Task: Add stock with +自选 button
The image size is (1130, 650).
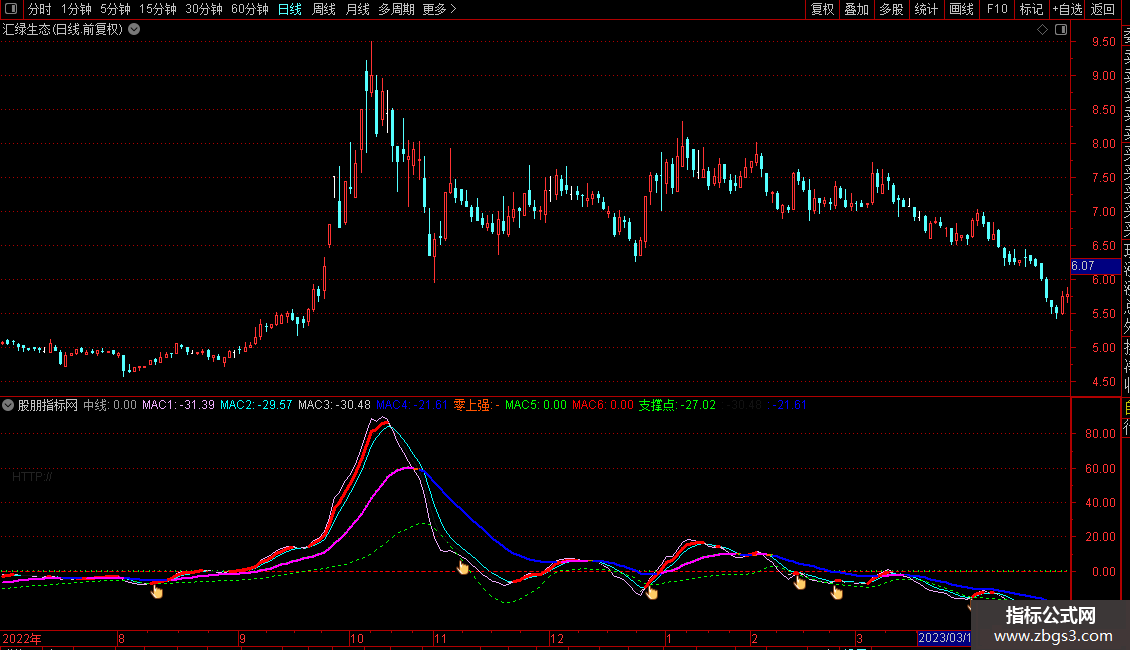Action: pyautogui.click(x=1067, y=9)
